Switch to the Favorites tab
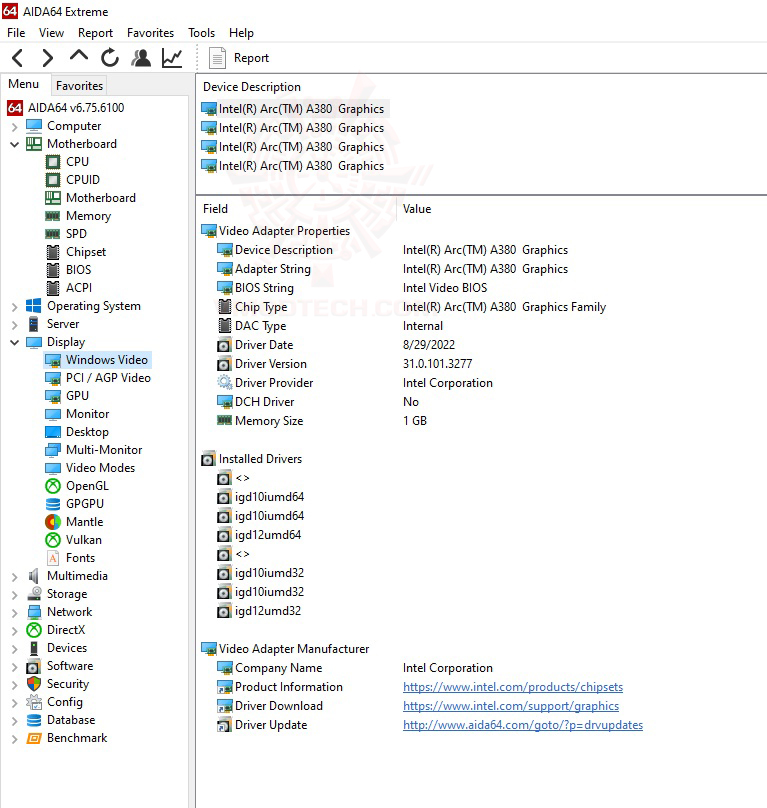The width and height of the screenshot is (767, 808). (x=79, y=86)
